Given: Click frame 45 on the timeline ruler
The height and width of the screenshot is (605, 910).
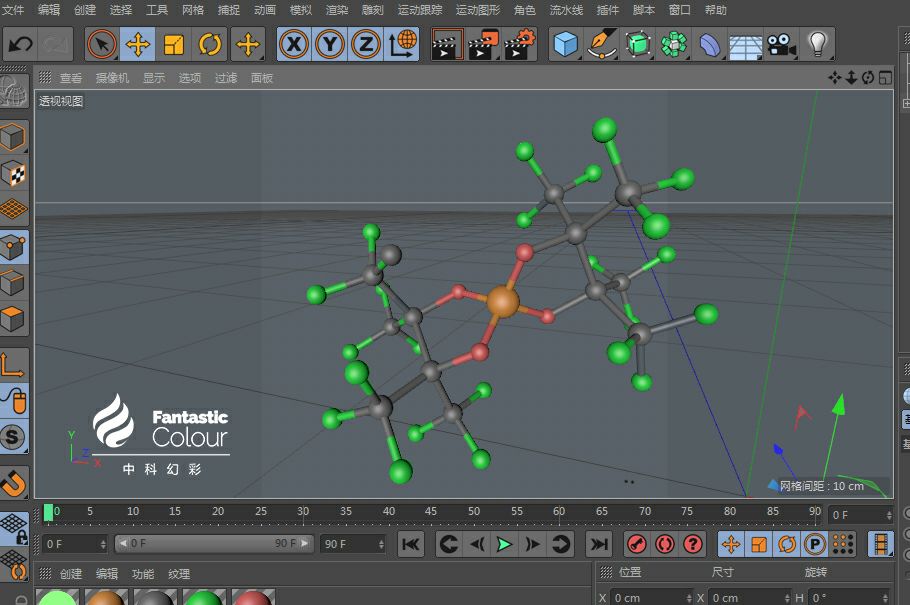Looking at the screenshot, I should (431, 512).
